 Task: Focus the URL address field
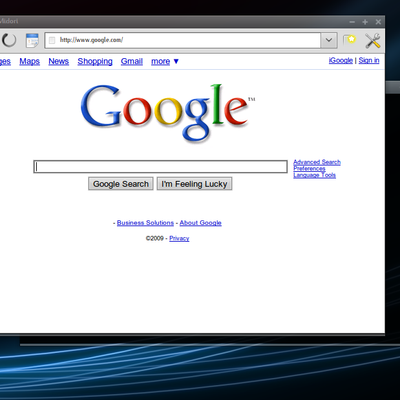tap(183, 40)
